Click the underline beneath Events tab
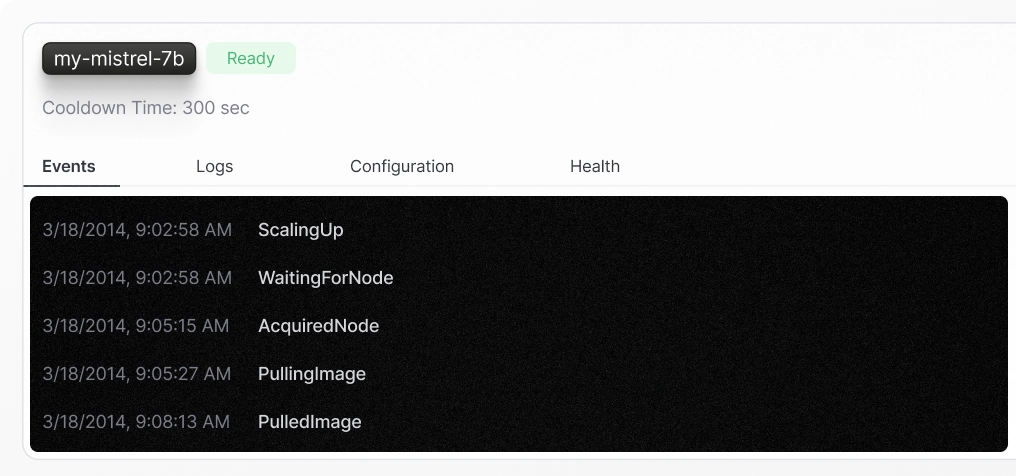Screen dimensions: 1016x476 pos(71,186)
